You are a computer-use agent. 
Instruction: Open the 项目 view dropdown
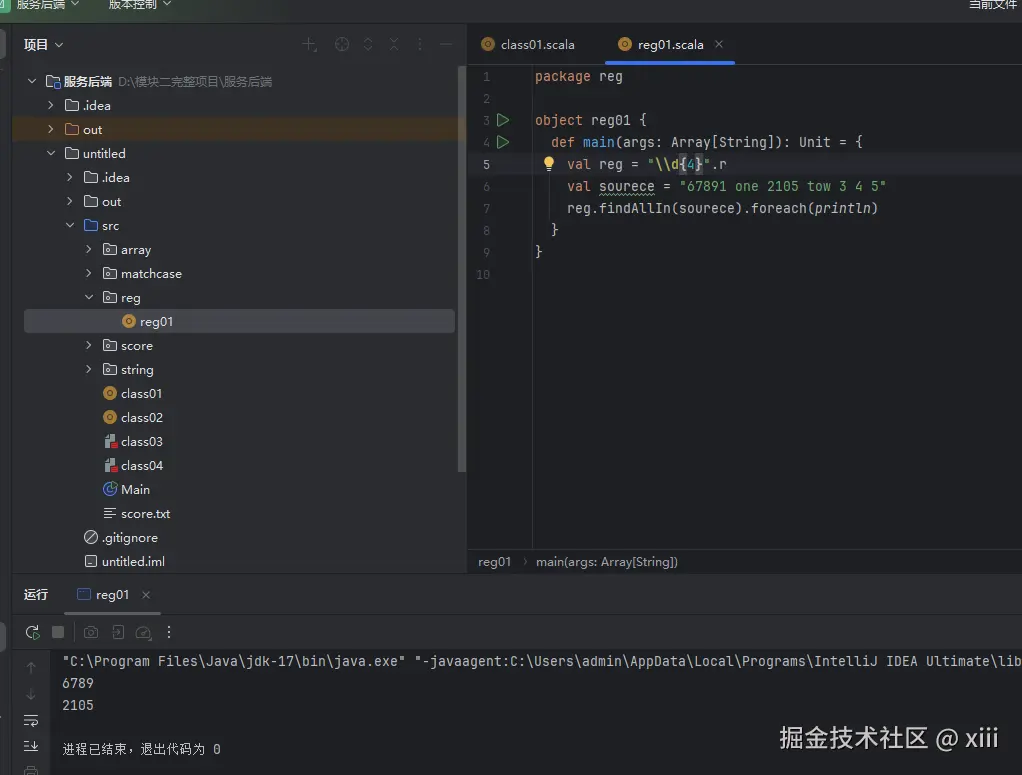tap(43, 44)
